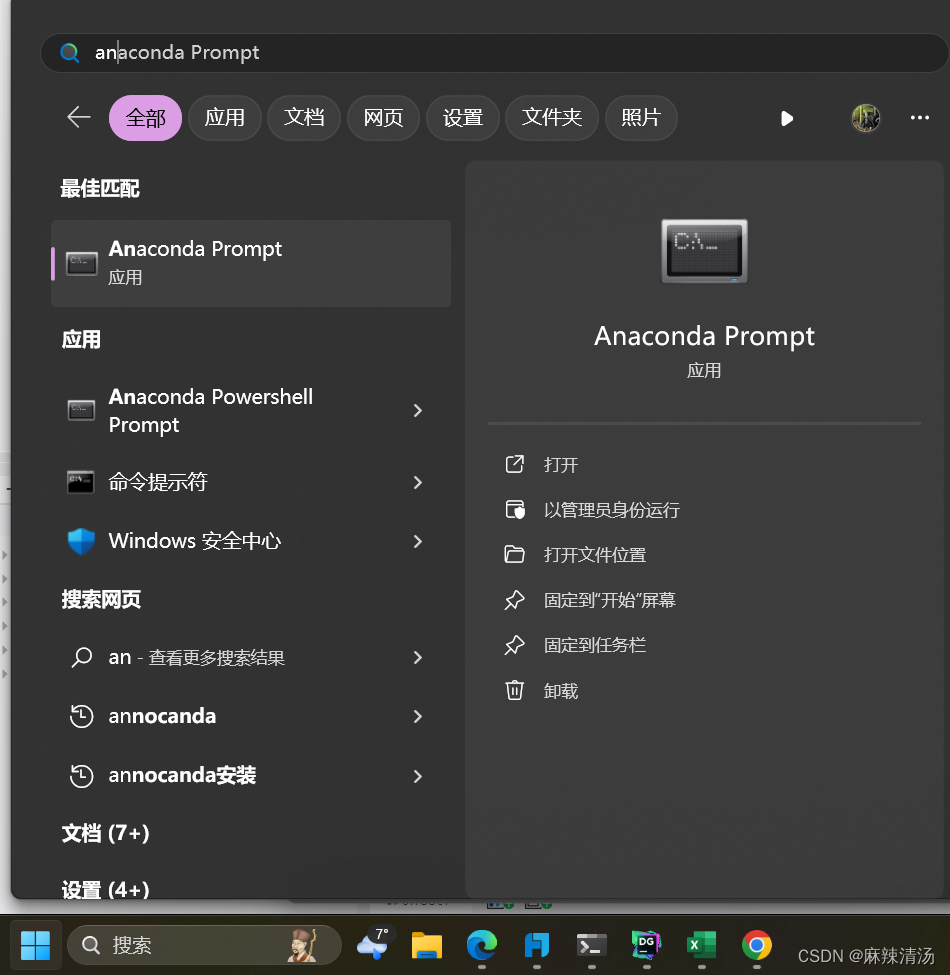Select the Anaconda Prompt best match result
This screenshot has height=975, width=950.
point(251,263)
